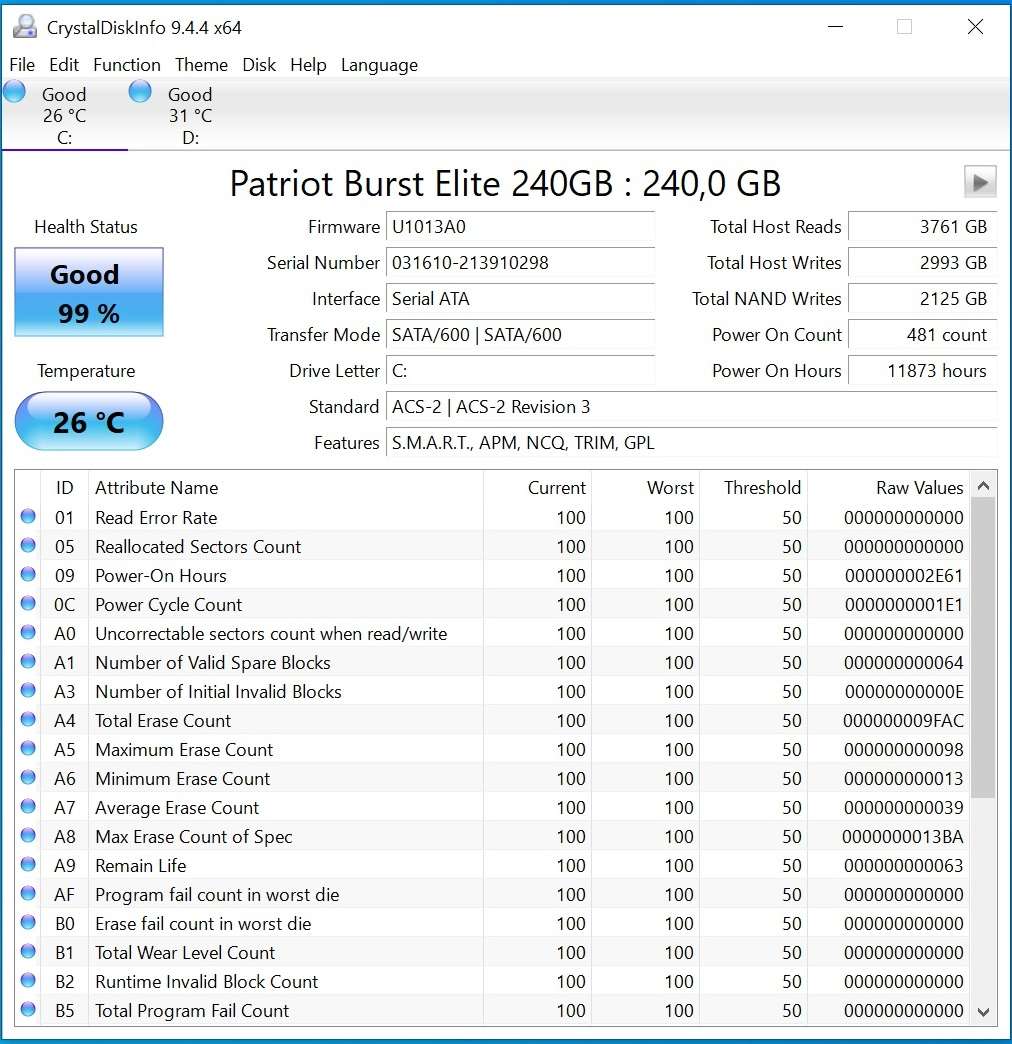Click the blue health indicator circle for drive D:
The image size is (1012, 1044).
139,90
